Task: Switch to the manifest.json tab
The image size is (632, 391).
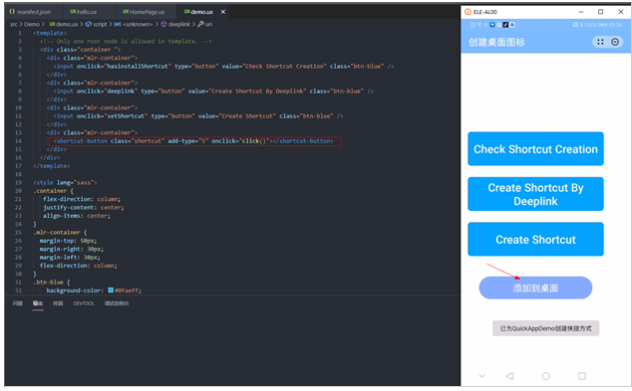Action: tap(30, 12)
